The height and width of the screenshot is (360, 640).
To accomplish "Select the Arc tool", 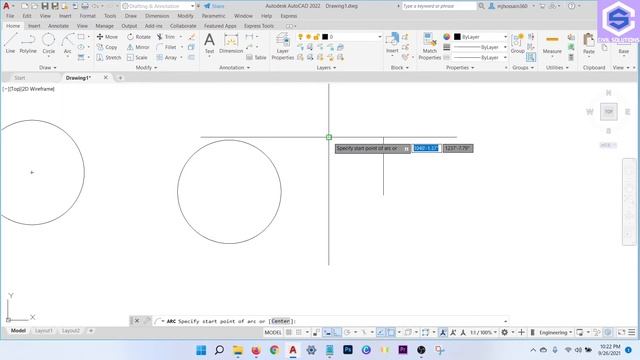I will tap(68, 43).
